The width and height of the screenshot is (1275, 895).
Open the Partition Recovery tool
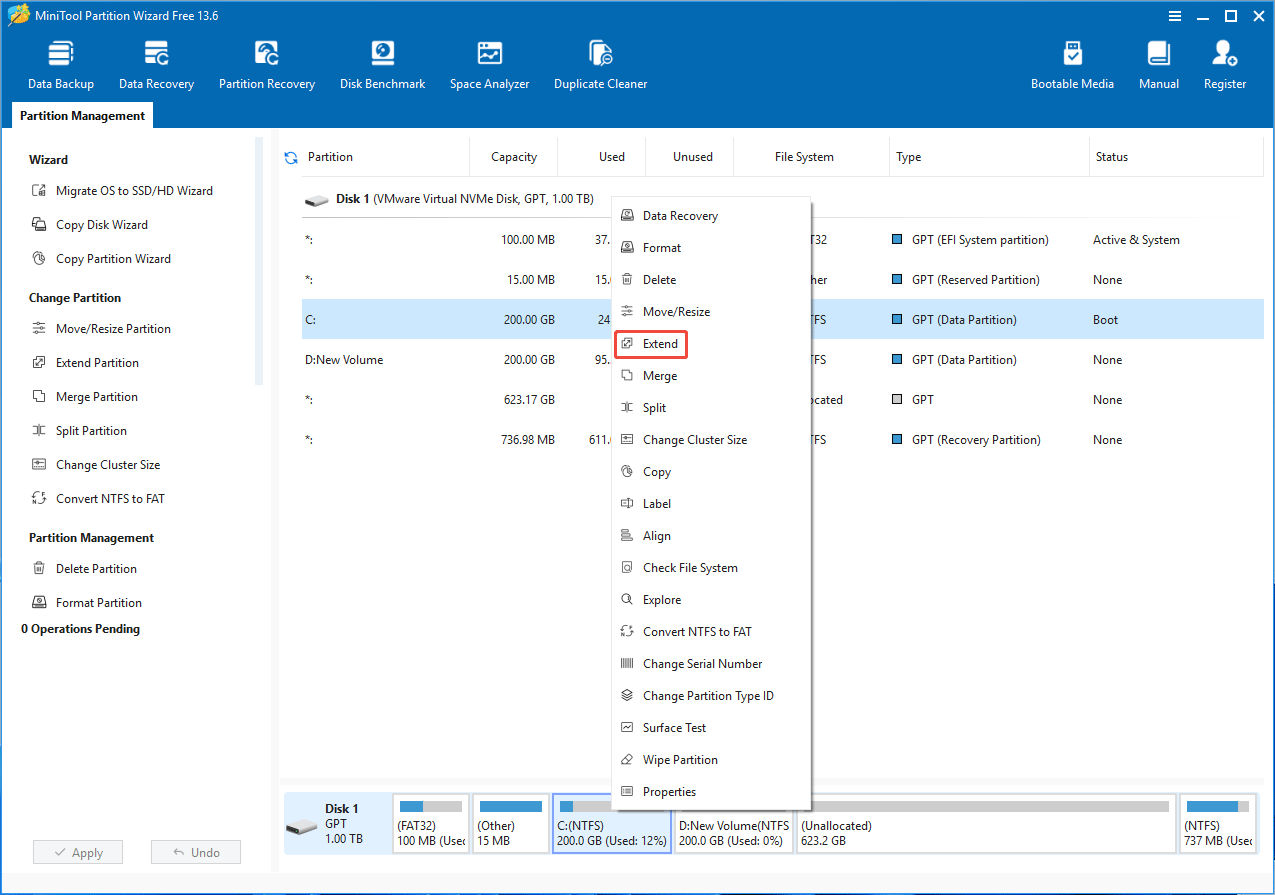point(267,65)
